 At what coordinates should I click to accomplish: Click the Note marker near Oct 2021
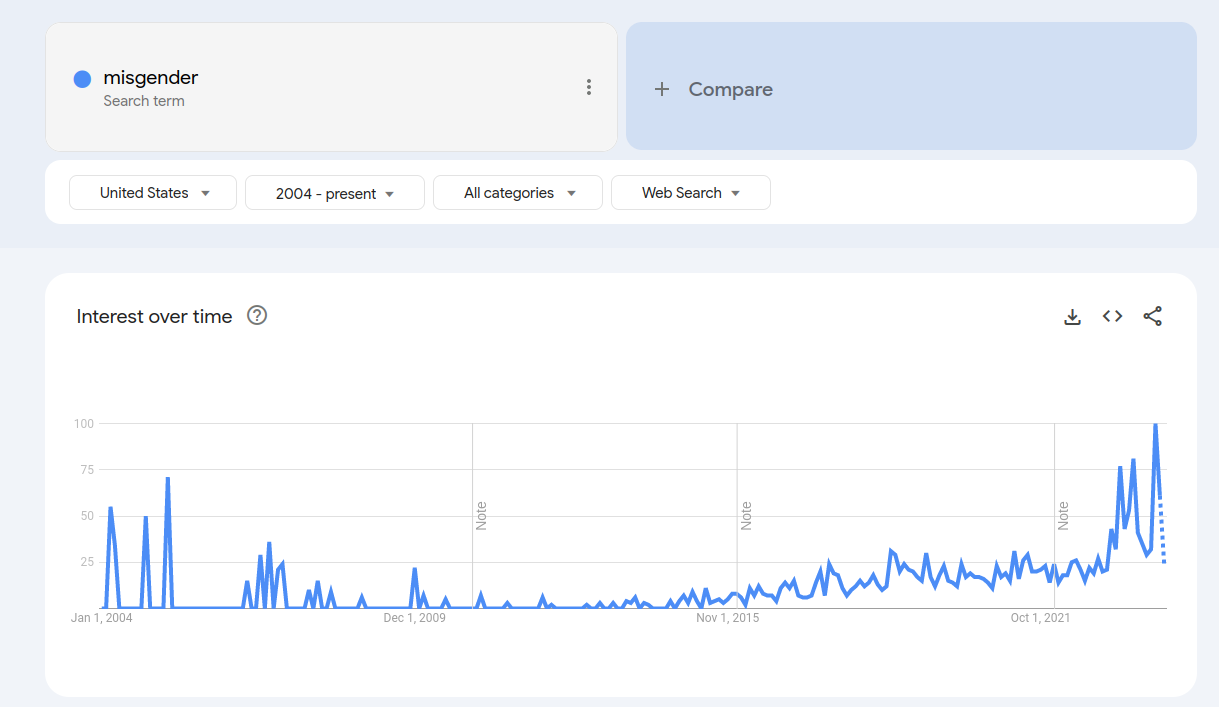point(1063,516)
